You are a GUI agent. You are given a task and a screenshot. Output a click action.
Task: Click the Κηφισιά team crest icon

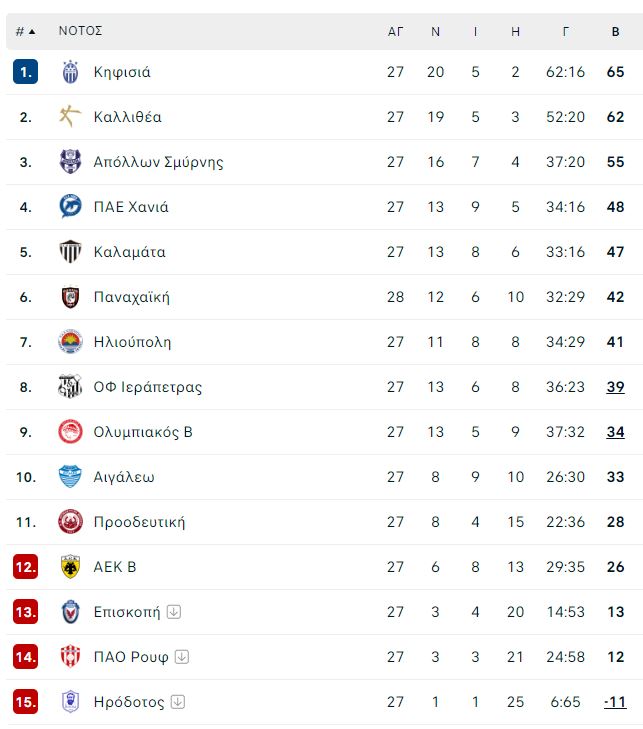coord(70,72)
